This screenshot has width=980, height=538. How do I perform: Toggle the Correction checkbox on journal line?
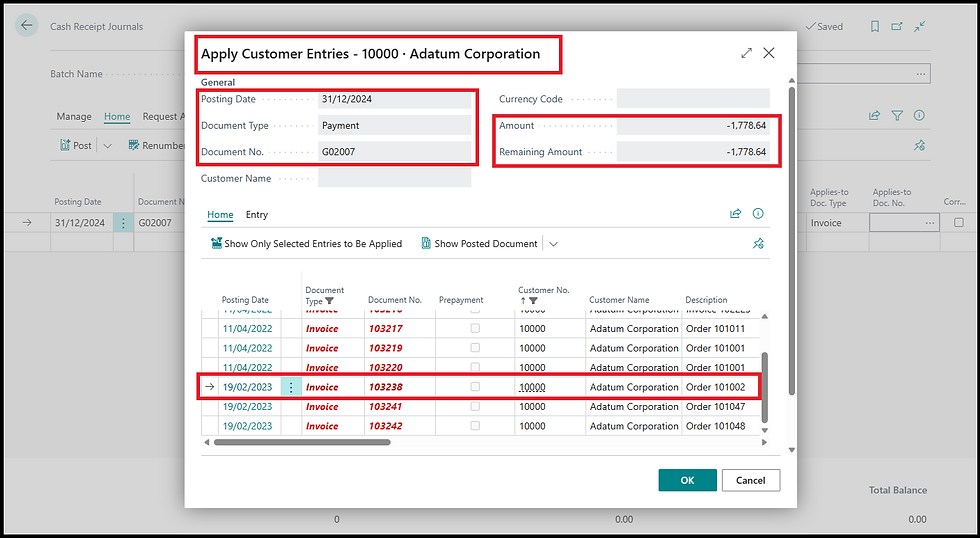coord(959,222)
